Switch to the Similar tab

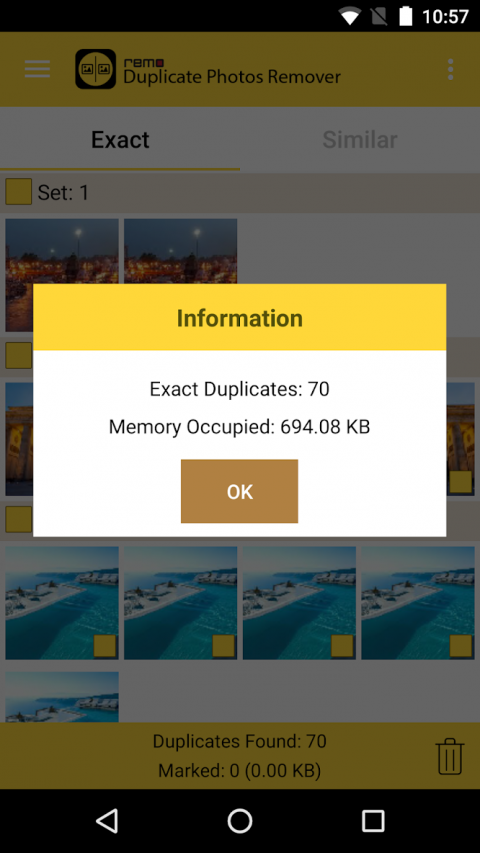point(360,140)
